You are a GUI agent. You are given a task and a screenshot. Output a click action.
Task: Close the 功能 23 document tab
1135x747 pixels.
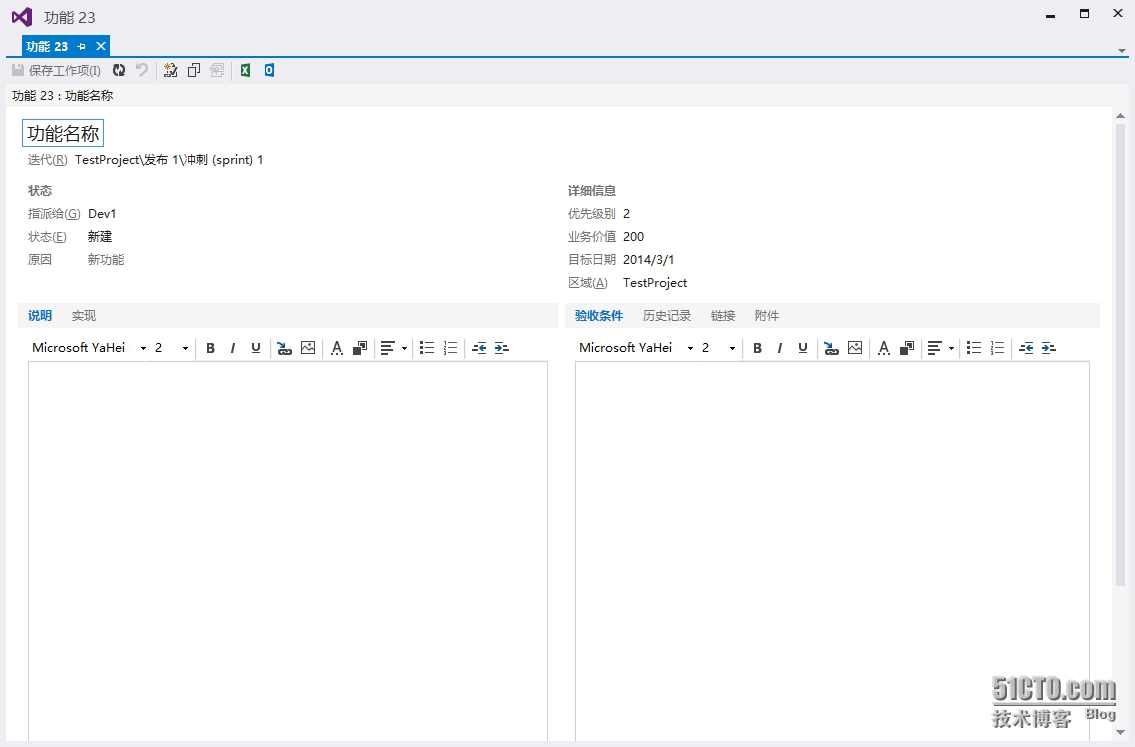point(101,46)
